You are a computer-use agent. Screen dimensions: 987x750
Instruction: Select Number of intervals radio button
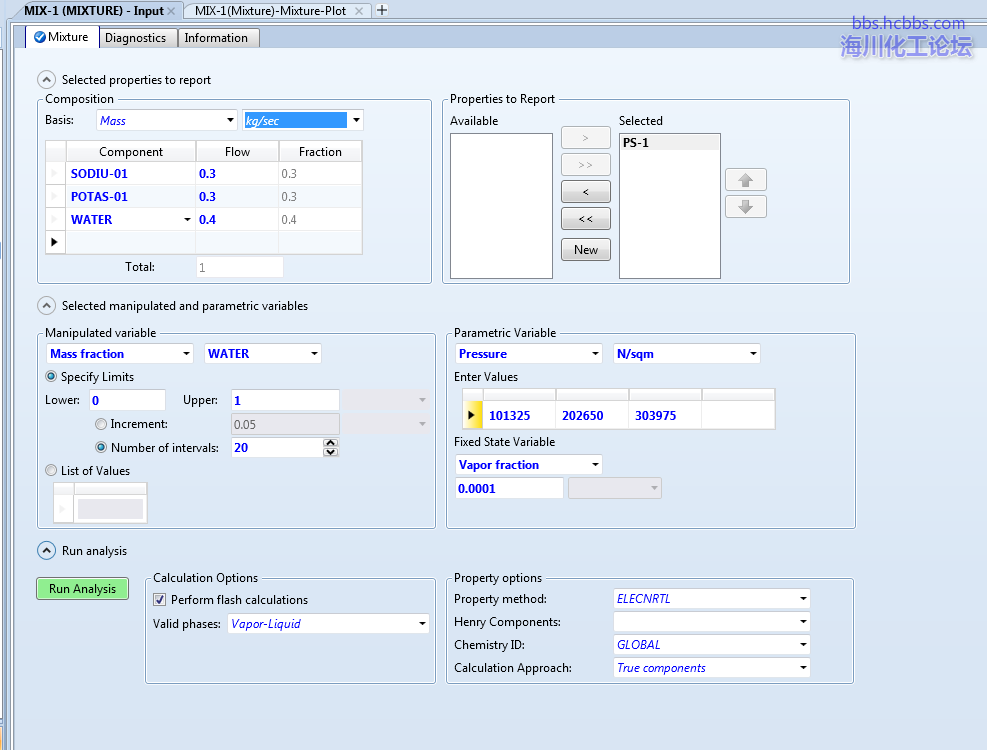tap(101, 448)
